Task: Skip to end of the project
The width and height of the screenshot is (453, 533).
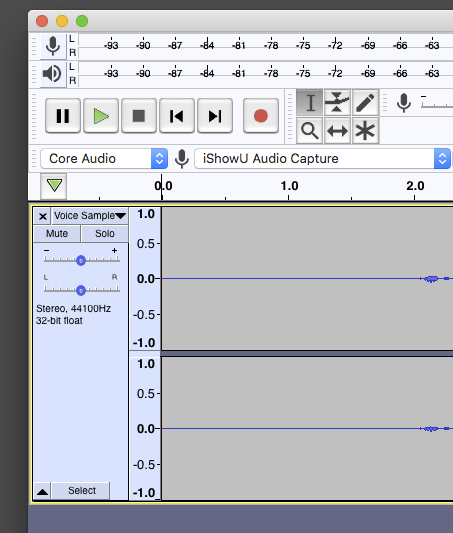Action: 215,116
